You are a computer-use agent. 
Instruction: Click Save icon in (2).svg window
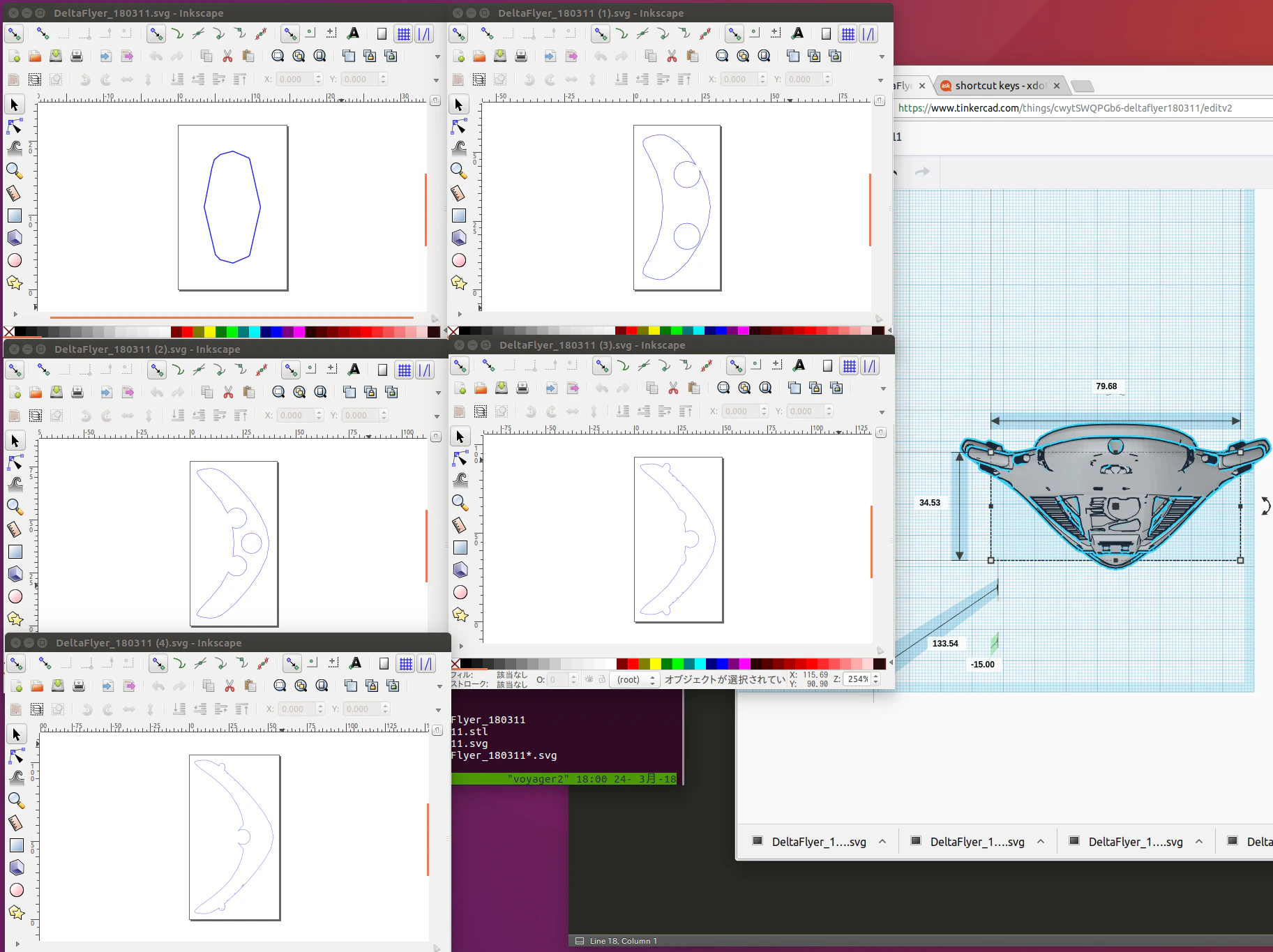pyautogui.click(x=57, y=392)
